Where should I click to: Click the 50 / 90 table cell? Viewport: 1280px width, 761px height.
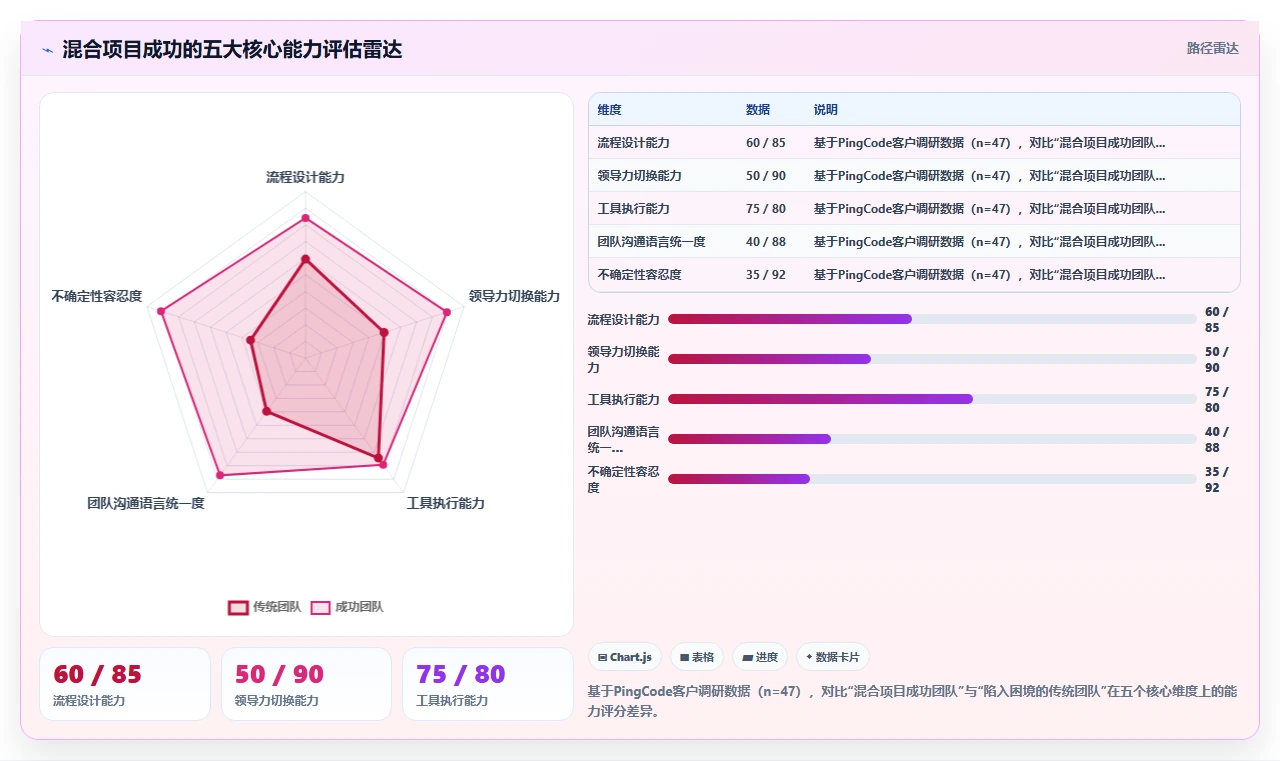pyautogui.click(x=766, y=176)
